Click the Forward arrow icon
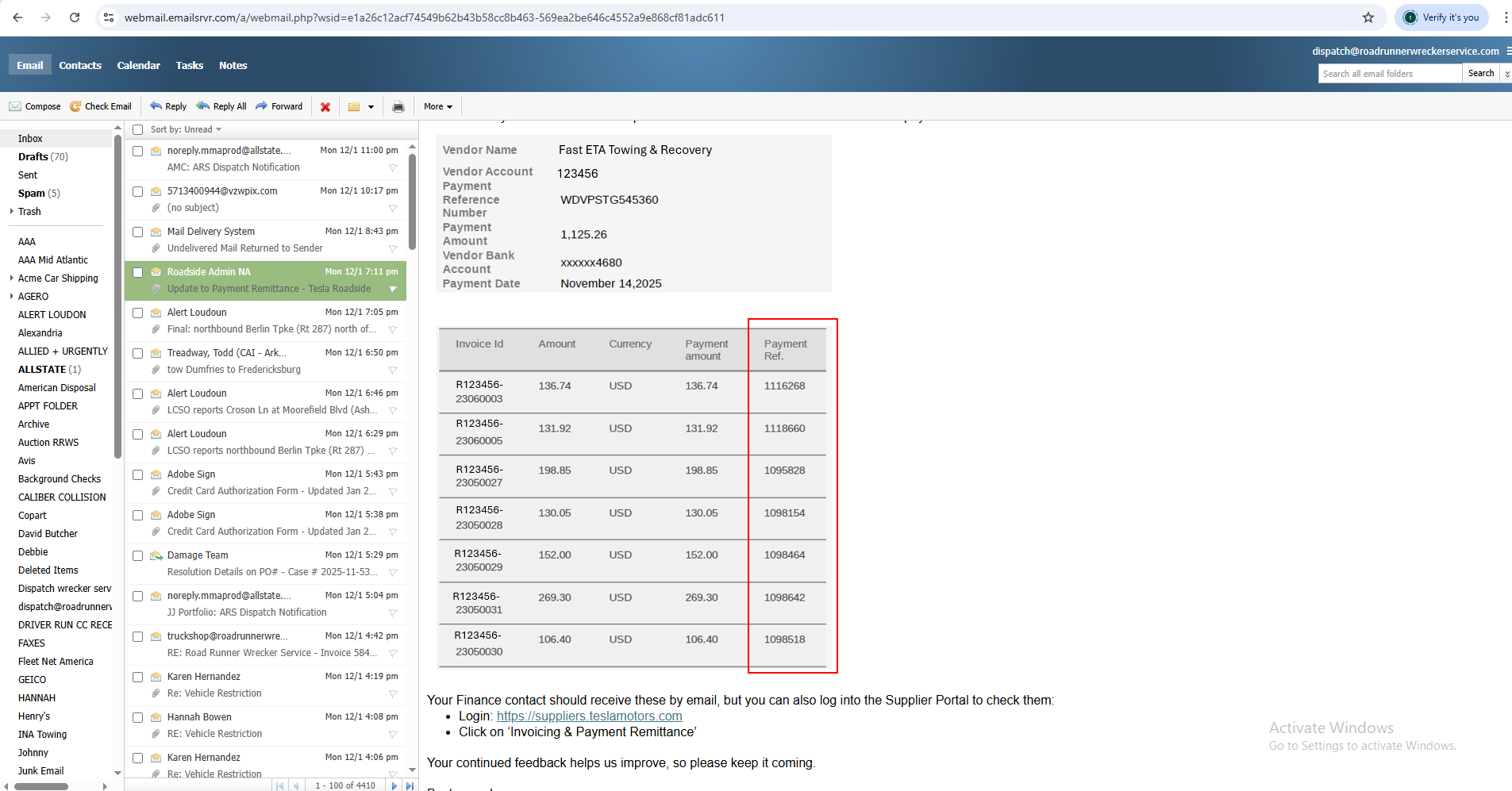Viewport: 1512px width, 791px height. (x=261, y=106)
